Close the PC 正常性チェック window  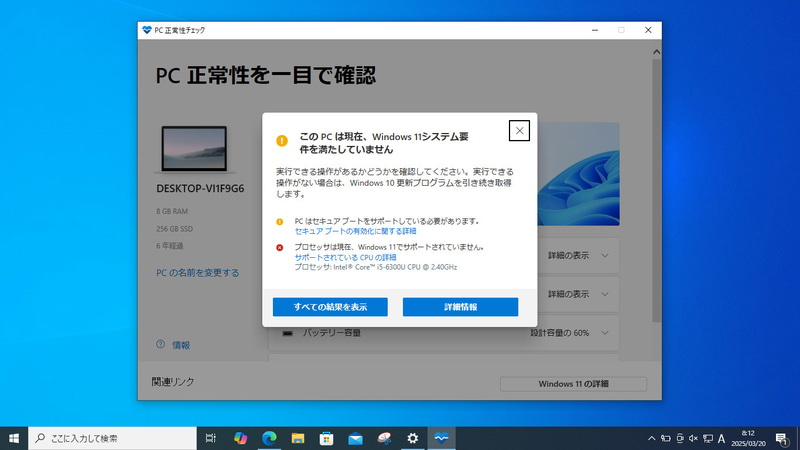648,30
